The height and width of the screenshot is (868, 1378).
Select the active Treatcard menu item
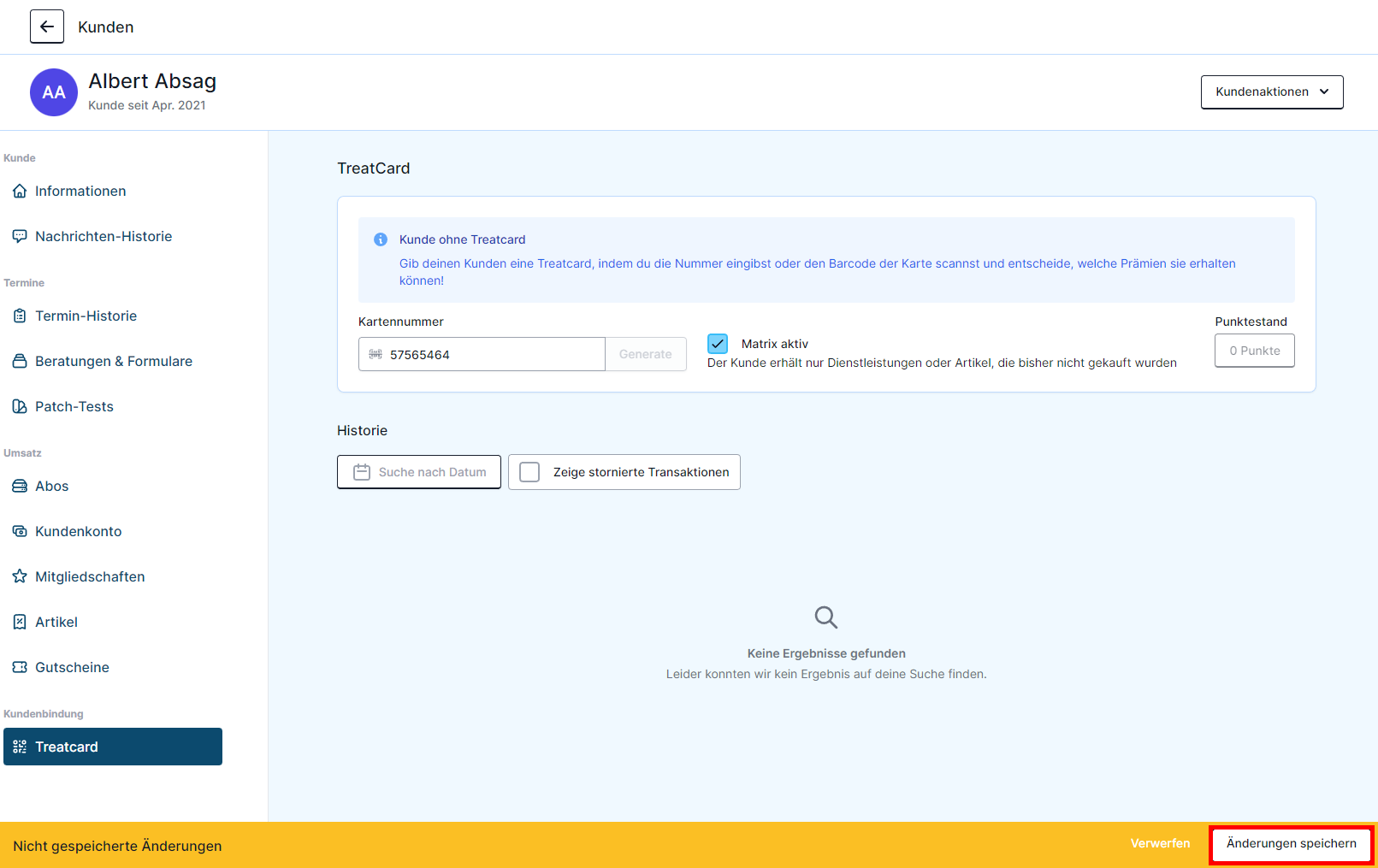pos(113,747)
